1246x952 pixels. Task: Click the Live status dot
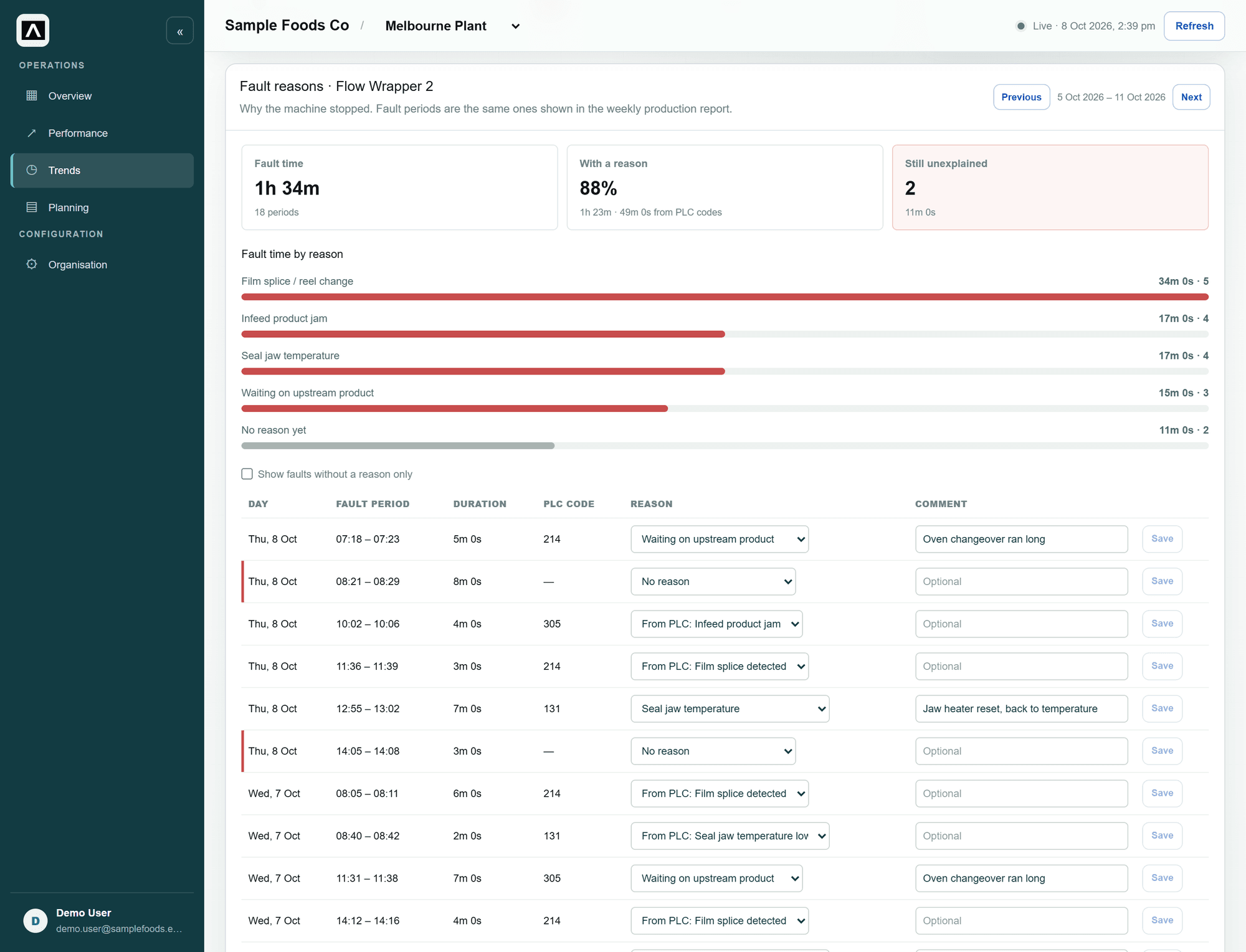pos(1020,26)
